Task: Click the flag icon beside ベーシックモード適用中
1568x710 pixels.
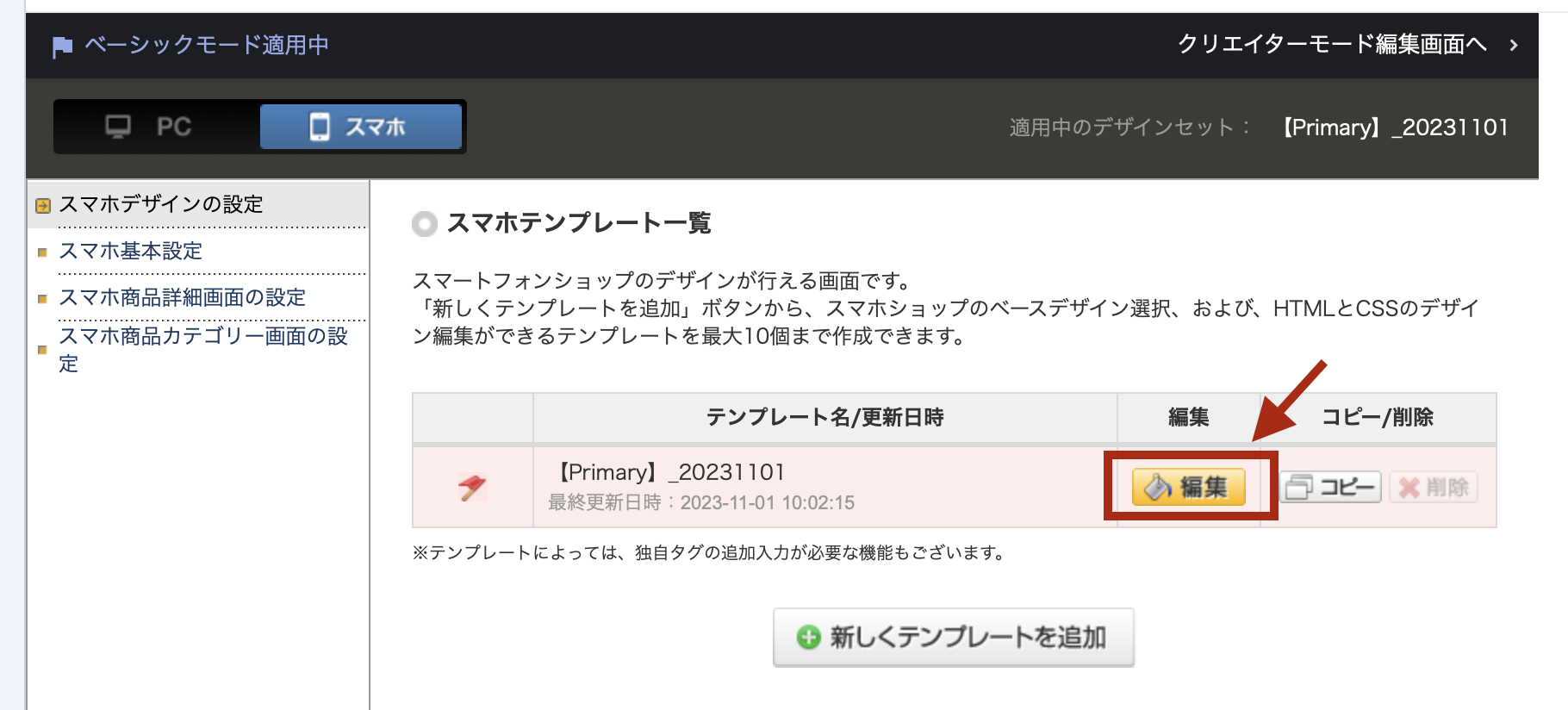Action: (62, 47)
